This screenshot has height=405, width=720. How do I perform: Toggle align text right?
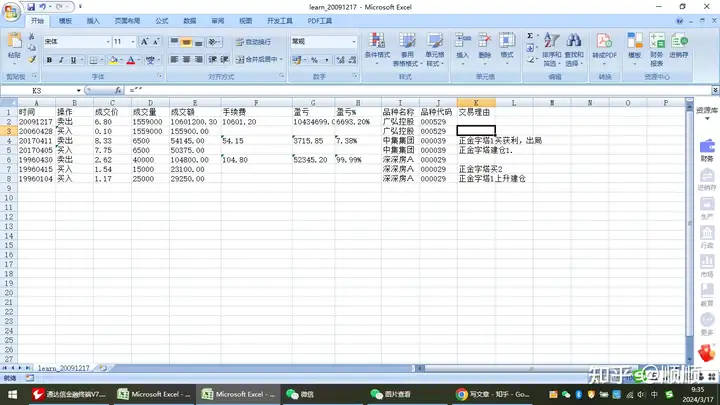point(198,60)
